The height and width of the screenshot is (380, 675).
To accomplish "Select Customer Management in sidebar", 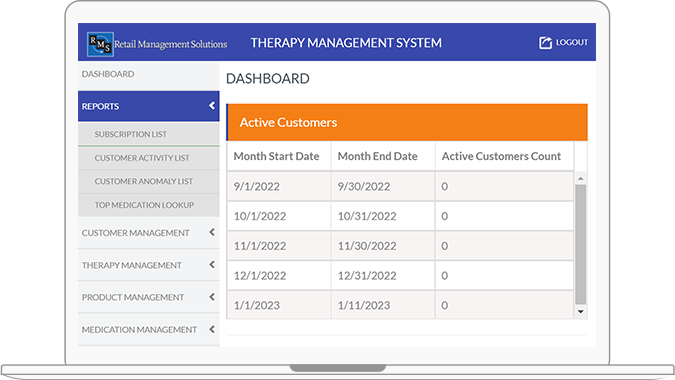I will coord(149,233).
